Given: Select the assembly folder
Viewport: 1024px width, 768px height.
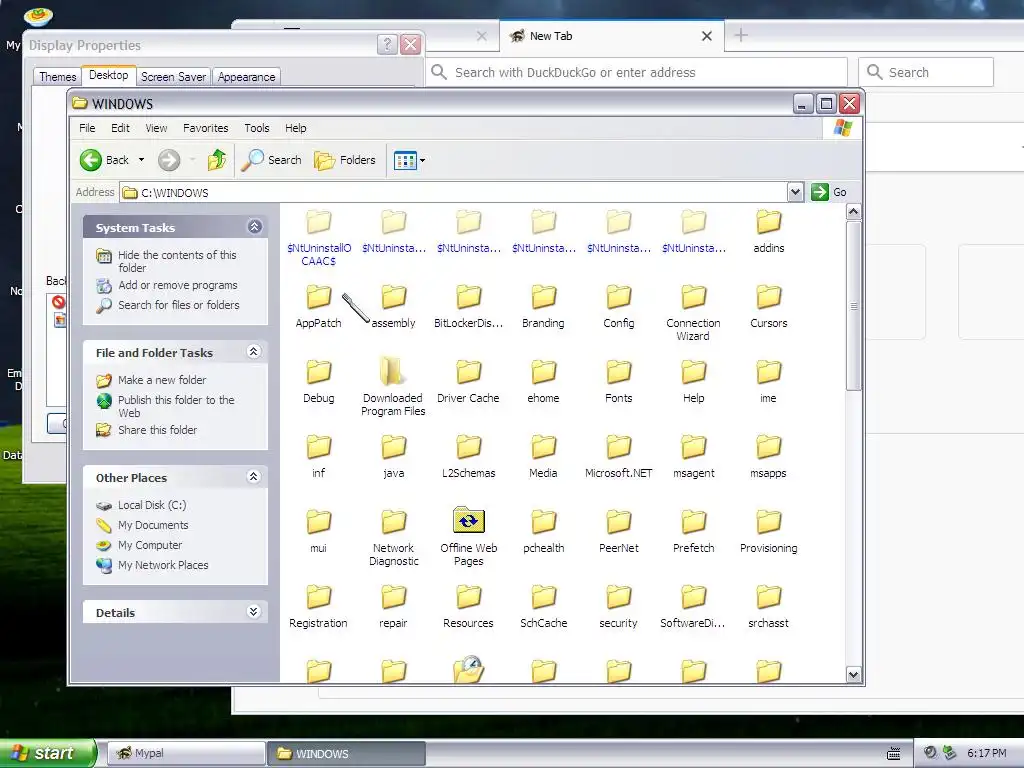Looking at the screenshot, I should point(393,306).
